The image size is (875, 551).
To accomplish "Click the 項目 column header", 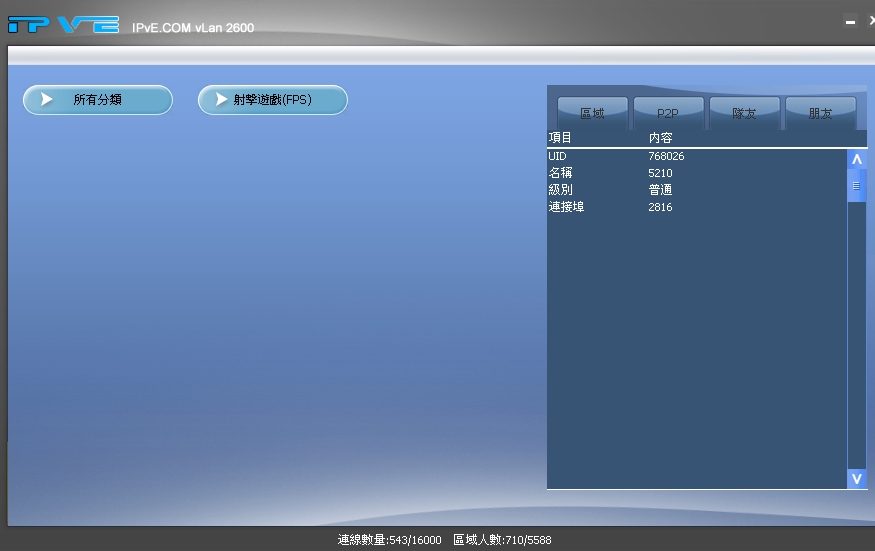I will pyautogui.click(x=560, y=138).
